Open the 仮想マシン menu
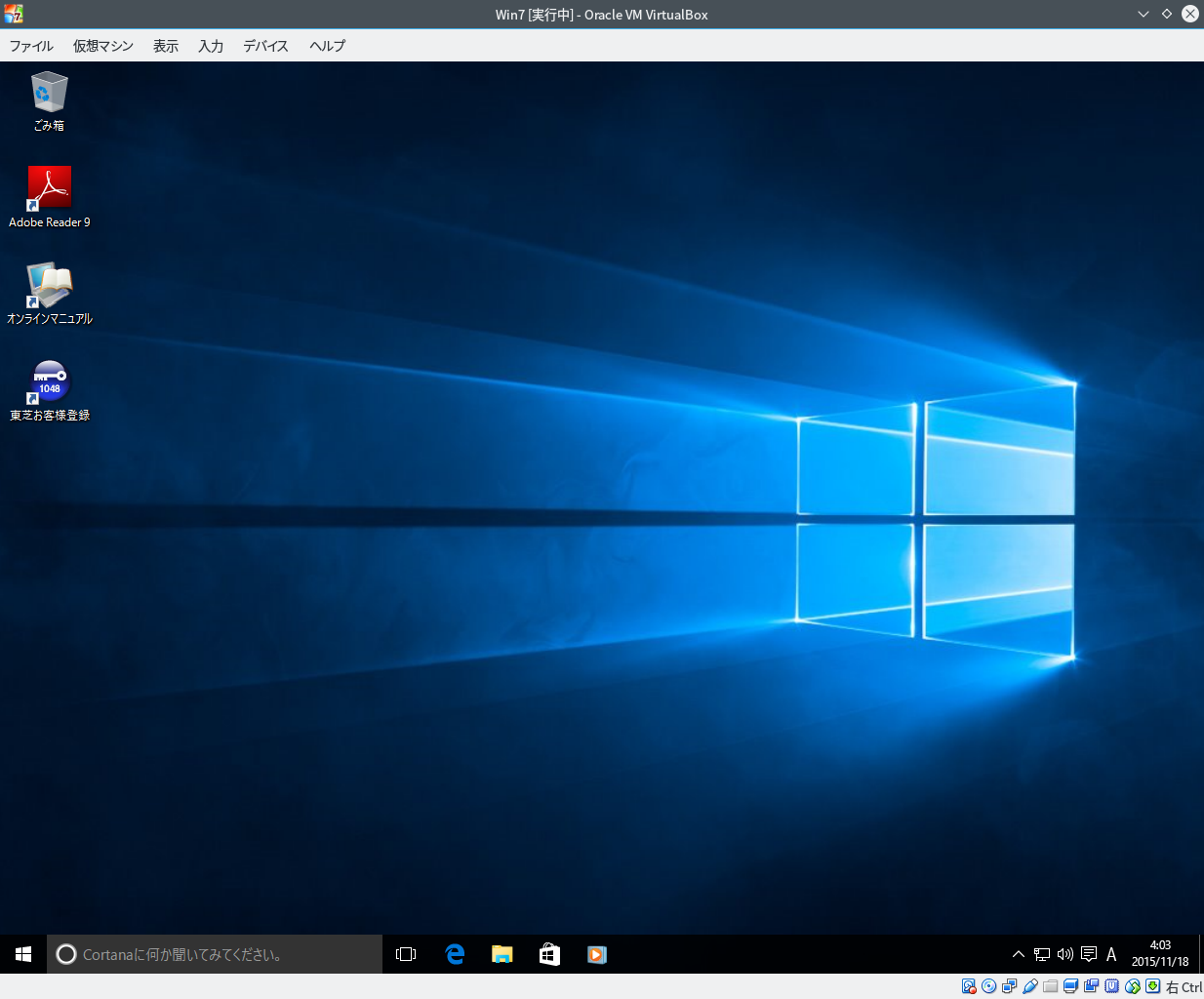 point(102,46)
